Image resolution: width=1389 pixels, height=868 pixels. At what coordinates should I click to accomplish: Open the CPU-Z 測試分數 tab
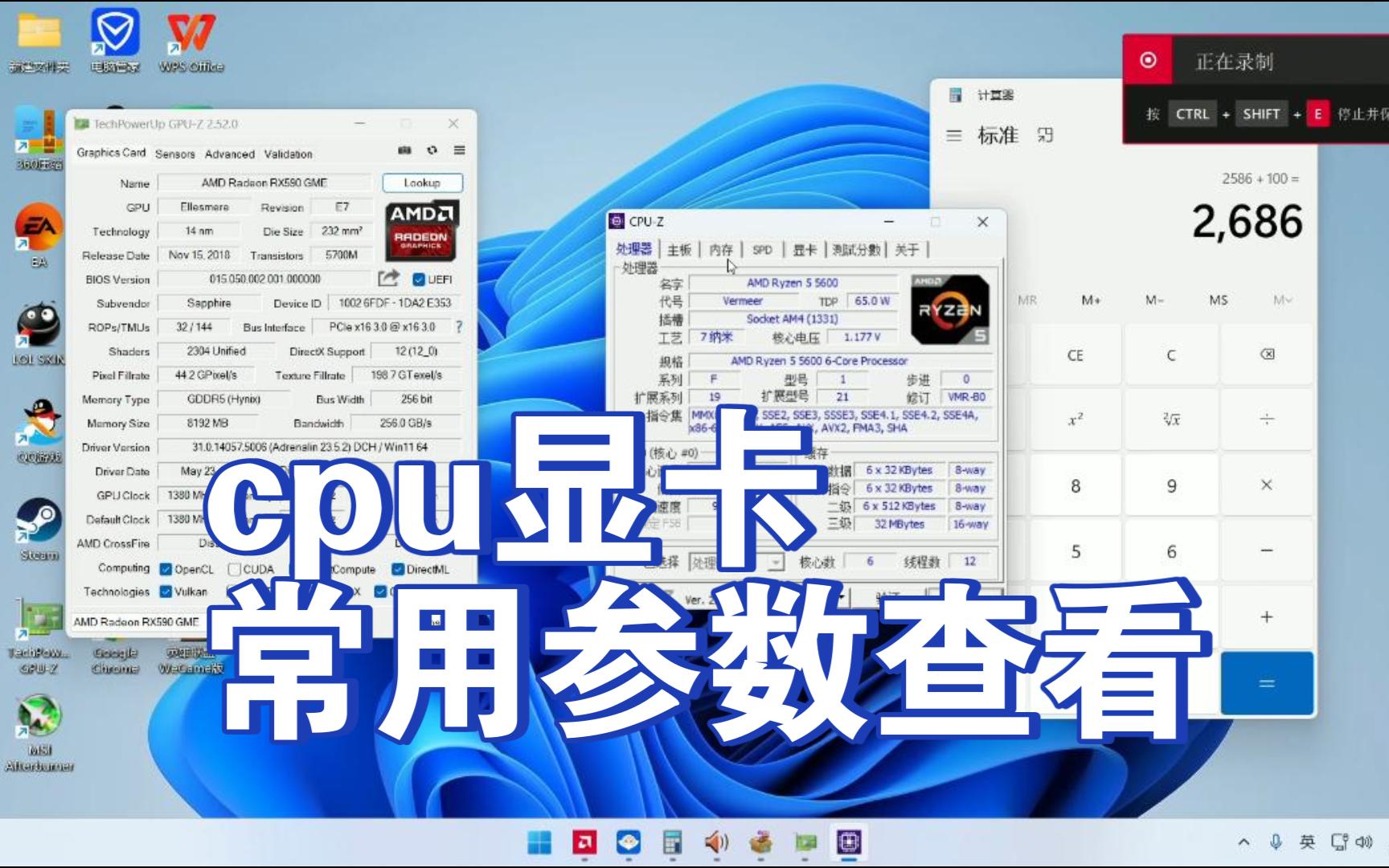[x=856, y=250]
